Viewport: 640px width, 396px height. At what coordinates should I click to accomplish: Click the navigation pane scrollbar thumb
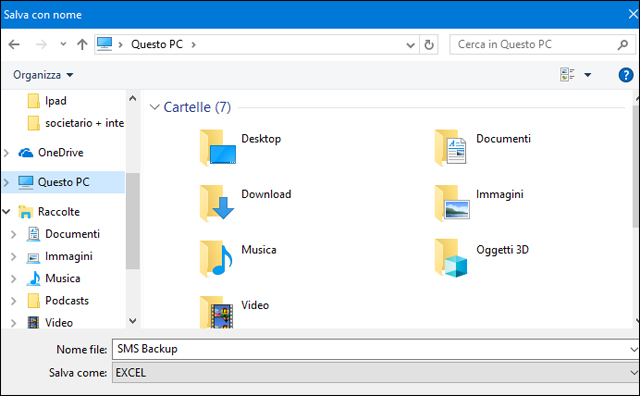pos(133,221)
